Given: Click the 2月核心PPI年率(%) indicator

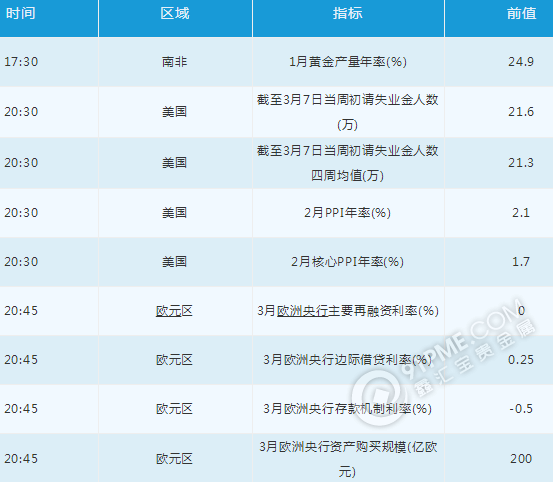Looking at the screenshot, I should (x=347, y=262).
